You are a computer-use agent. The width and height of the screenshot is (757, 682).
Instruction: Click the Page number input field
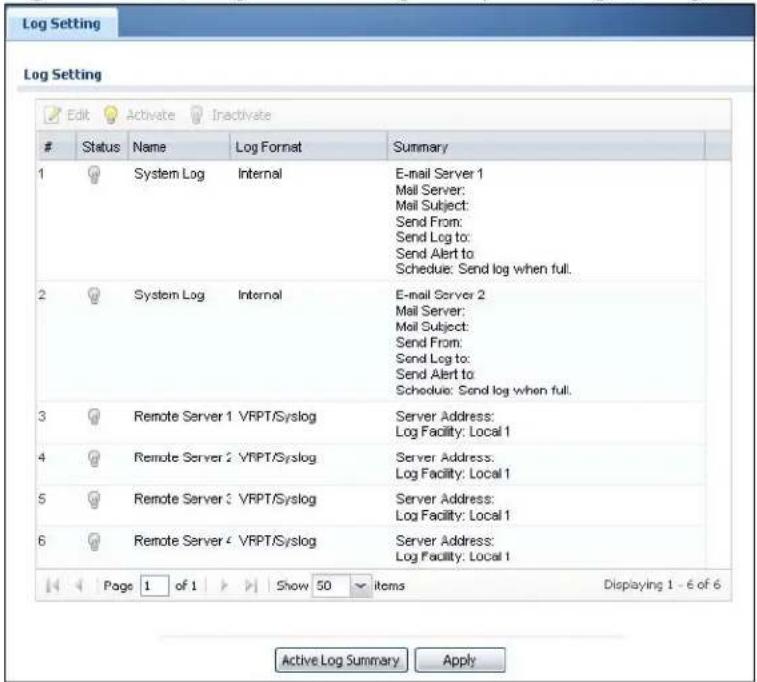coord(154,586)
